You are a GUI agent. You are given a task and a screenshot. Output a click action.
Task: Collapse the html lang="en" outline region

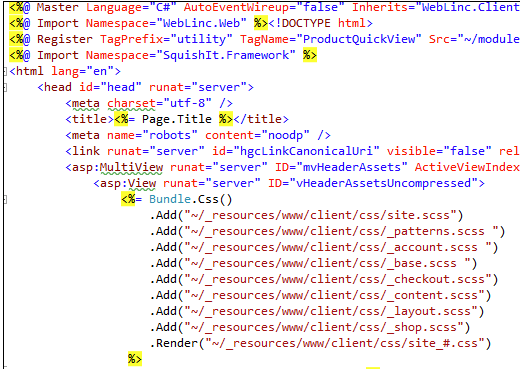[5, 71]
